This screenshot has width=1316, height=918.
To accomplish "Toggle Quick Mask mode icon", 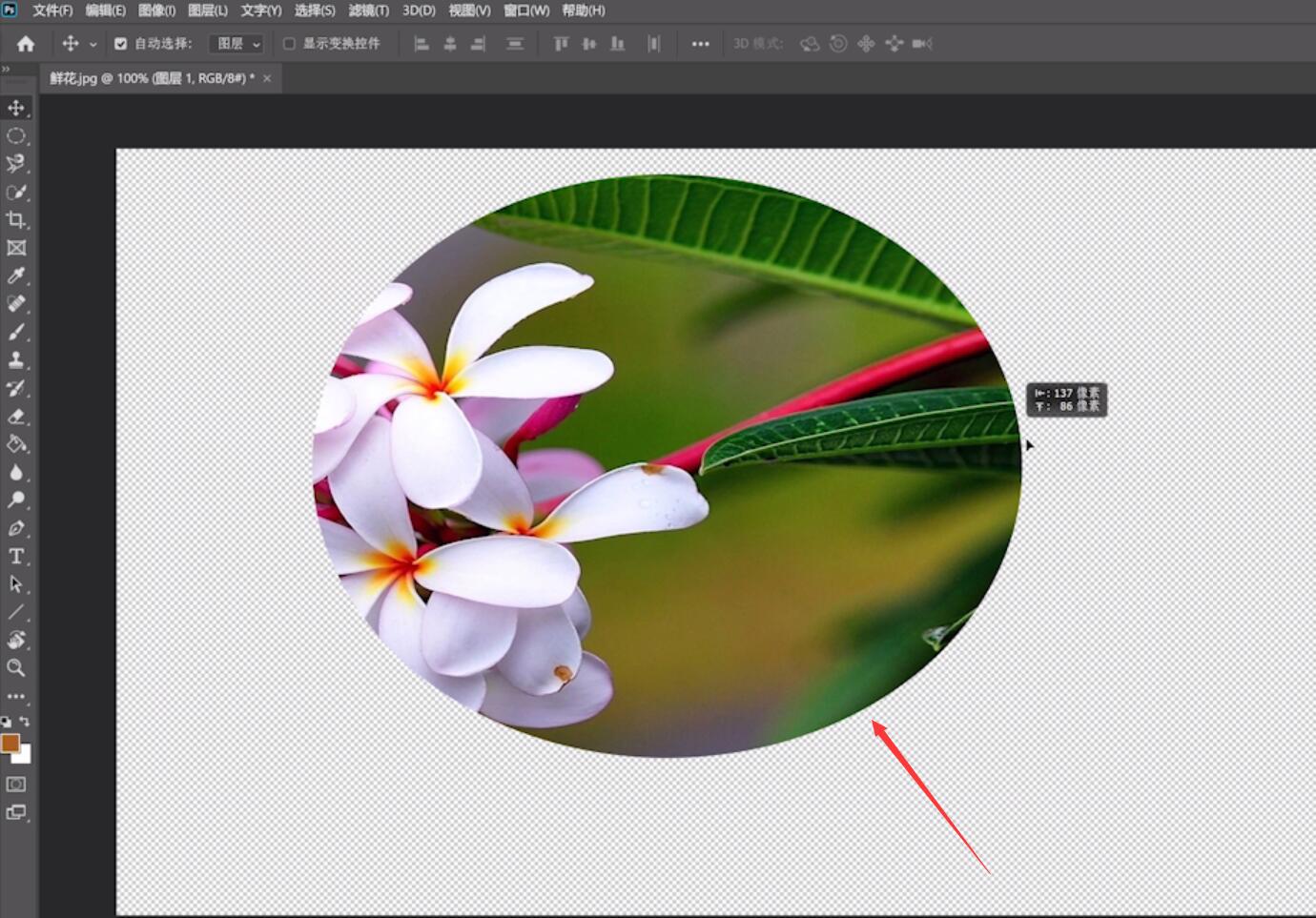I will [16, 785].
